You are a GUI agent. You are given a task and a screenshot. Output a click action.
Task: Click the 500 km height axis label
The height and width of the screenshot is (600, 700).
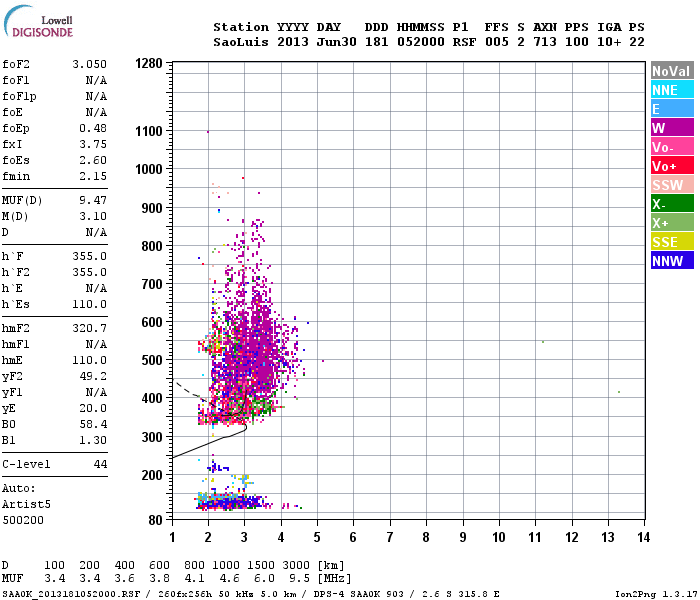[152, 360]
